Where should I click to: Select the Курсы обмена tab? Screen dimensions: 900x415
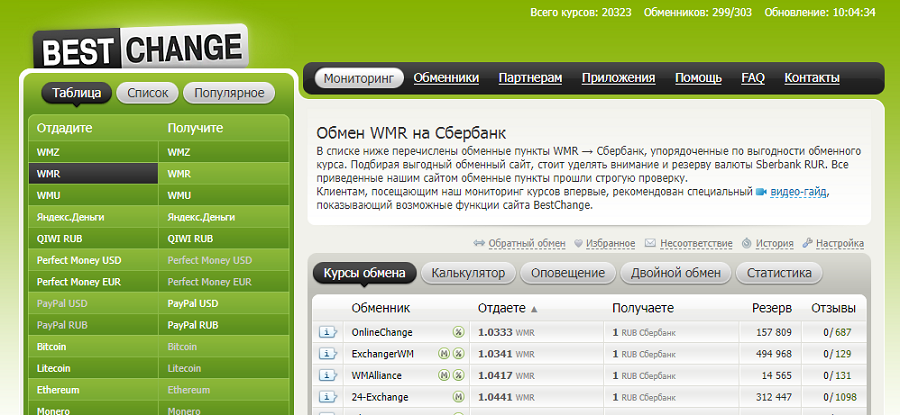pyautogui.click(x=364, y=273)
